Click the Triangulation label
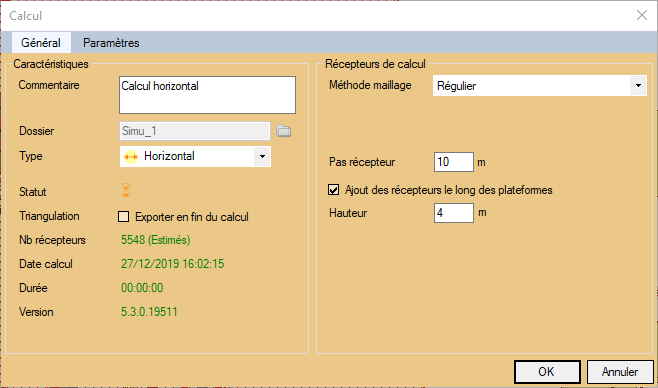The image size is (658, 388). pyautogui.click(x=49, y=216)
